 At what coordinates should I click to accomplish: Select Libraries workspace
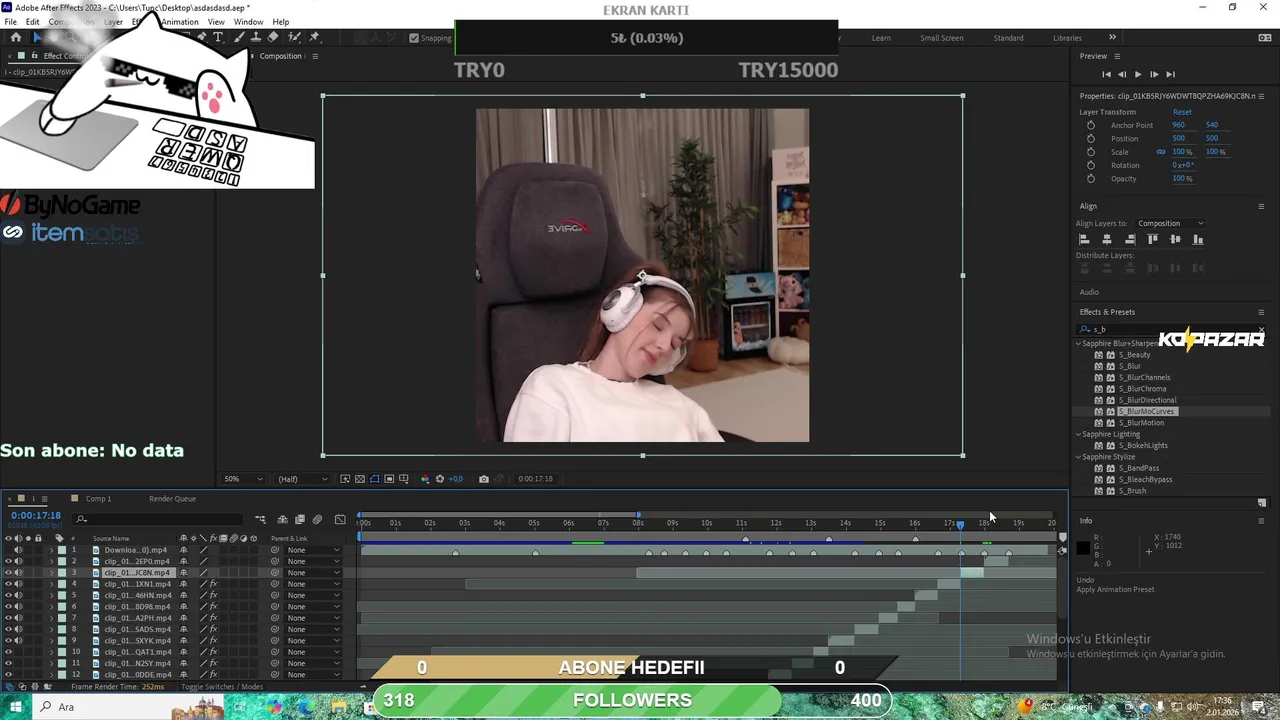pos(1067,38)
